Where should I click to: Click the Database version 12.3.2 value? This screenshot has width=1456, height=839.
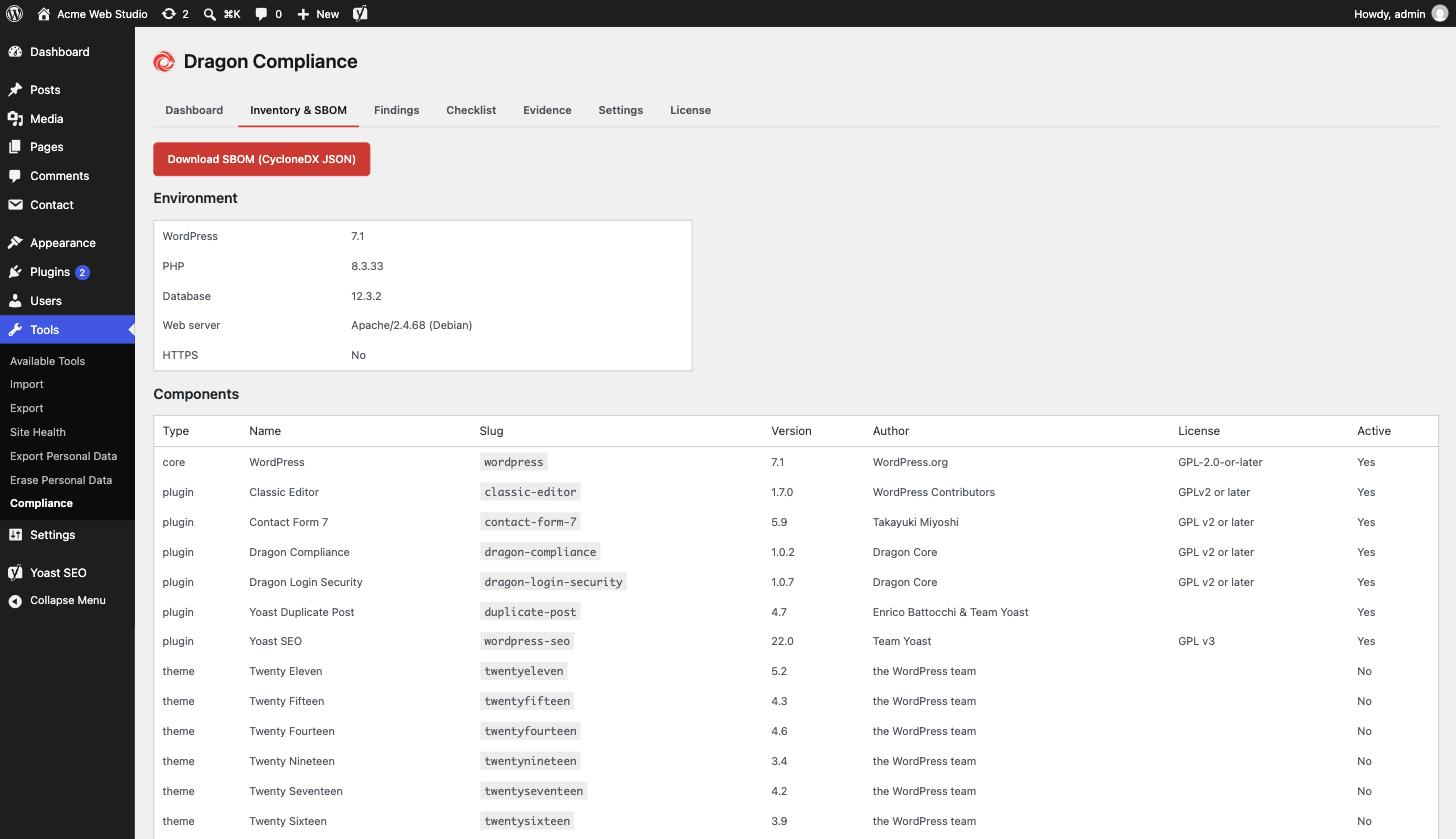(x=366, y=296)
